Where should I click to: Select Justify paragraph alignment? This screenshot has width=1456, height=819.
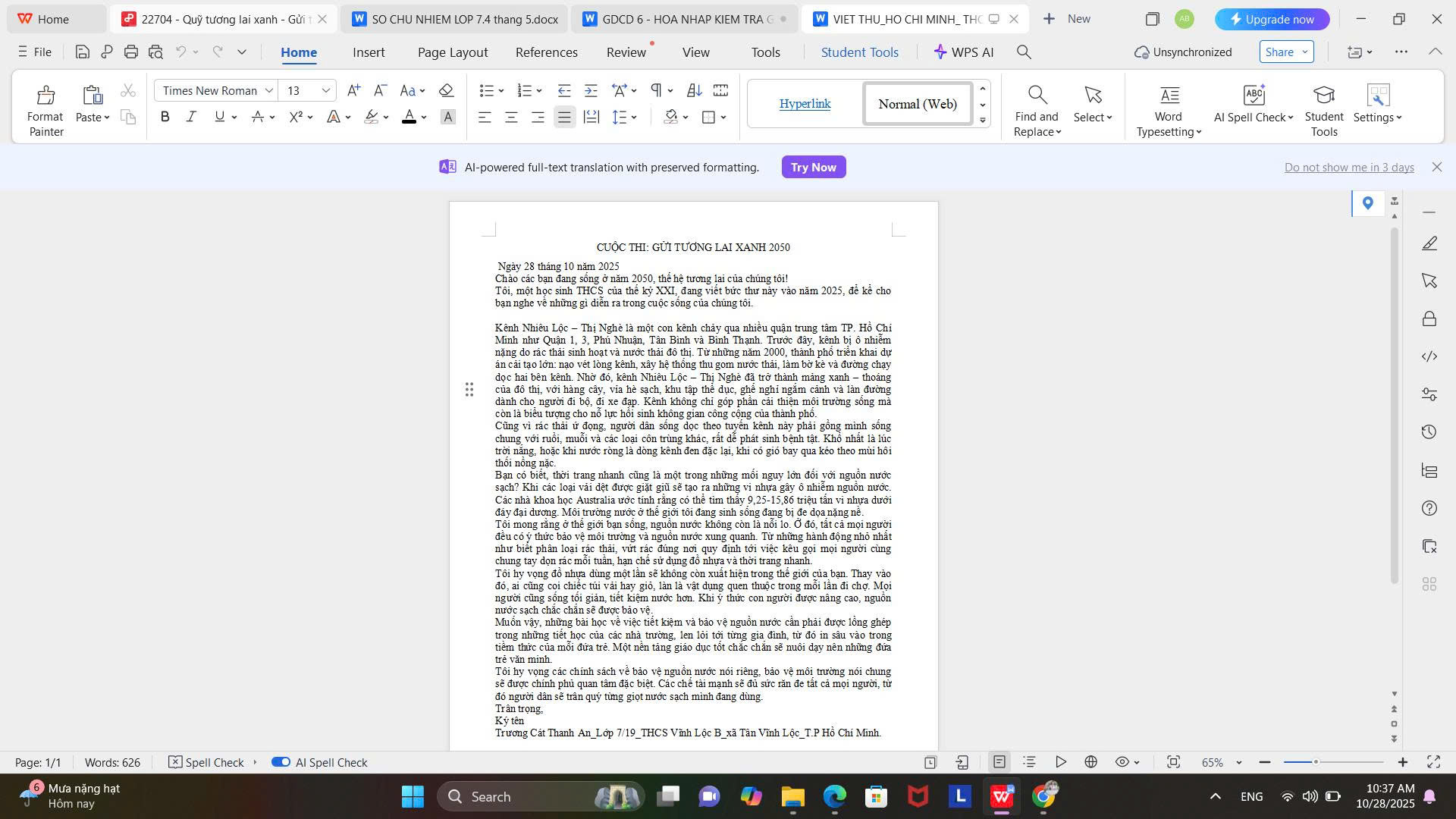pyautogui.click(x=564, y=117)
